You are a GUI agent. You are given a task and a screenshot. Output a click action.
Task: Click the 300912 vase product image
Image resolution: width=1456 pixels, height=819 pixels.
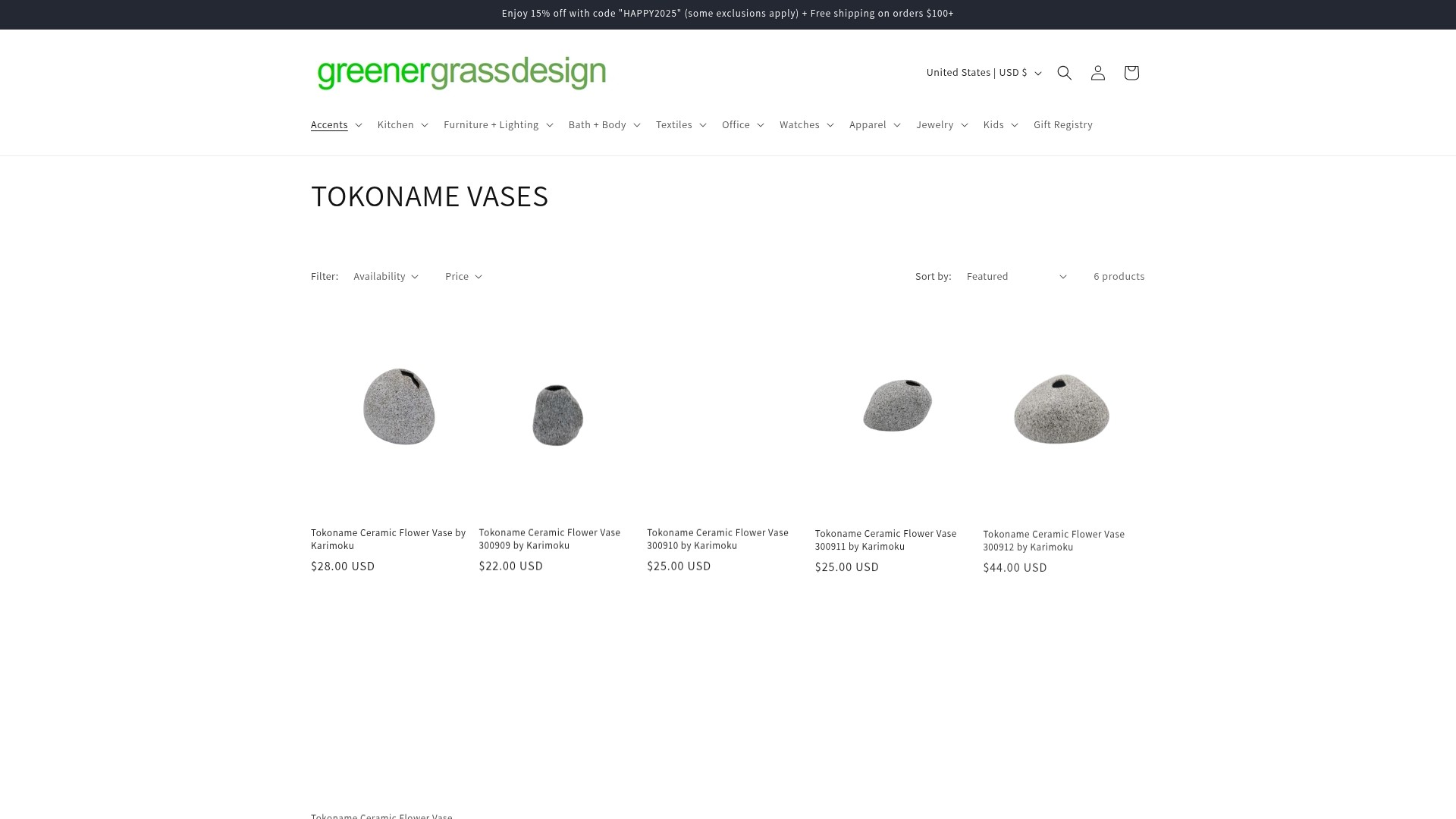tap(1062, 409)
